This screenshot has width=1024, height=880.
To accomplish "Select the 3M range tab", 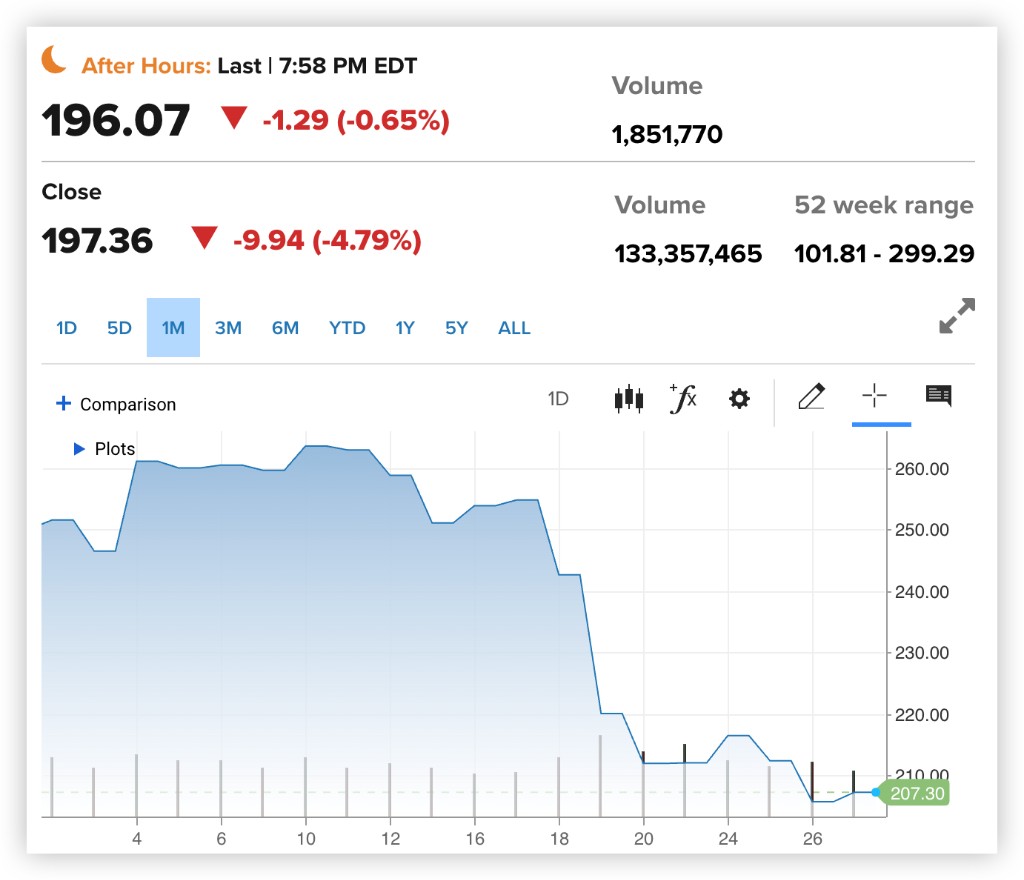I will (x=228, y=328).
